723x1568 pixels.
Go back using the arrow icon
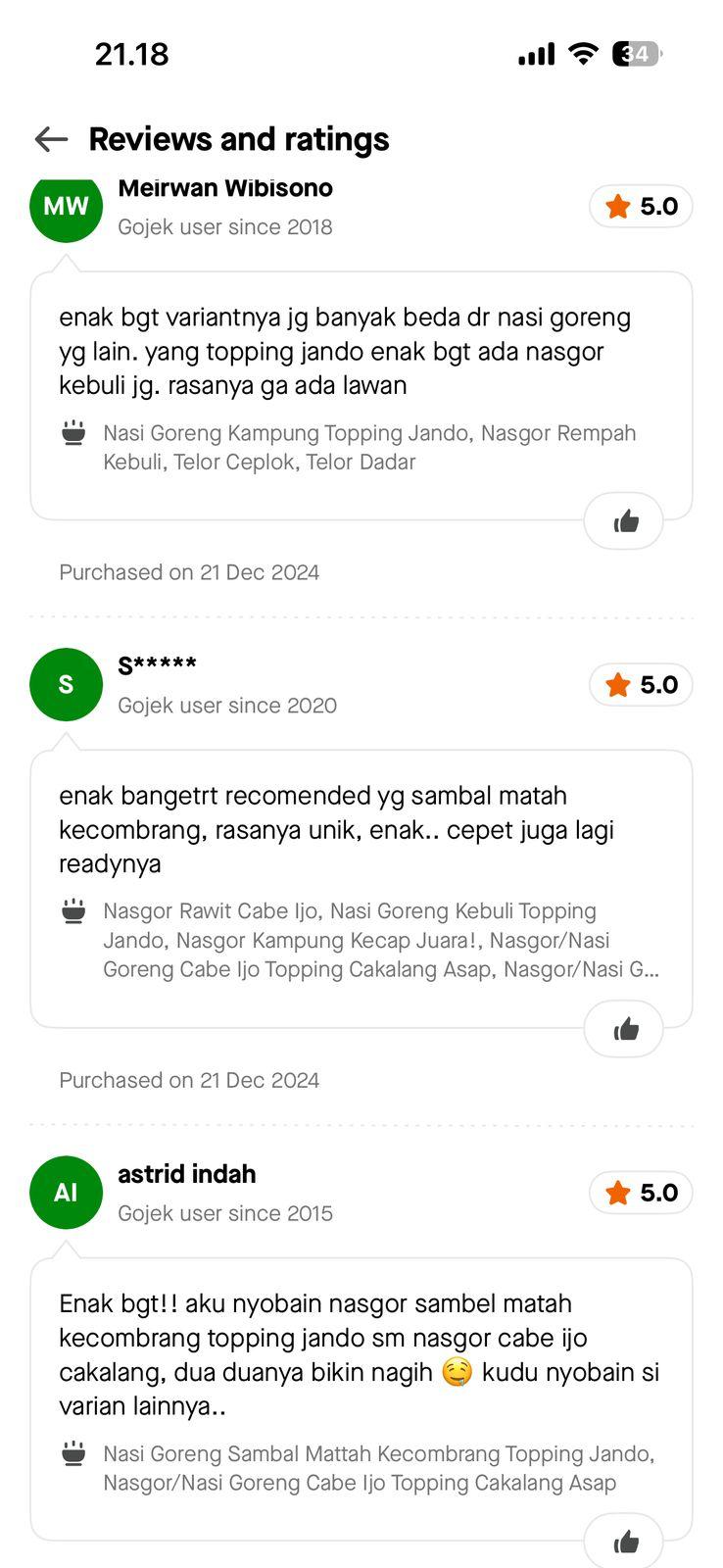point(51,139)
